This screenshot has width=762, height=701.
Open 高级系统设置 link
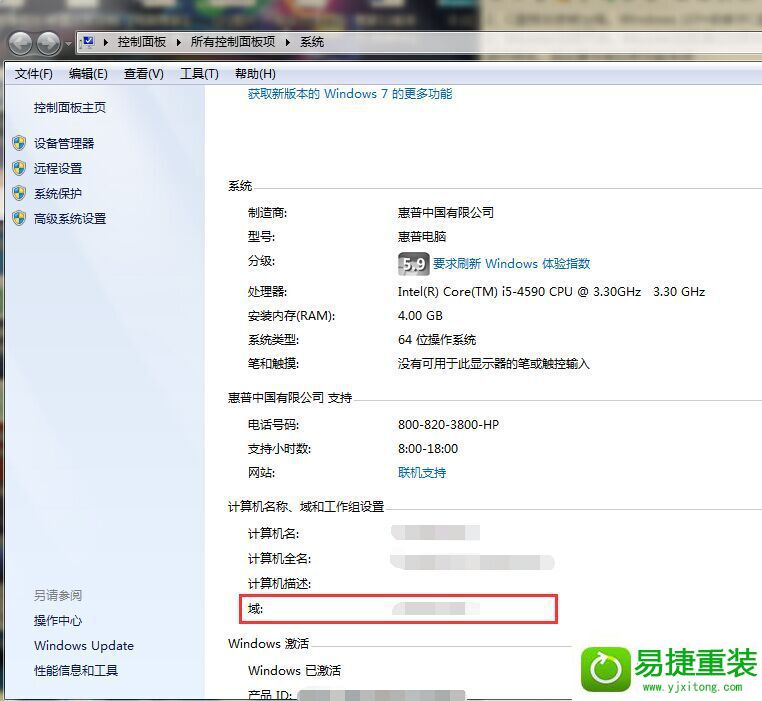[69, 219]
